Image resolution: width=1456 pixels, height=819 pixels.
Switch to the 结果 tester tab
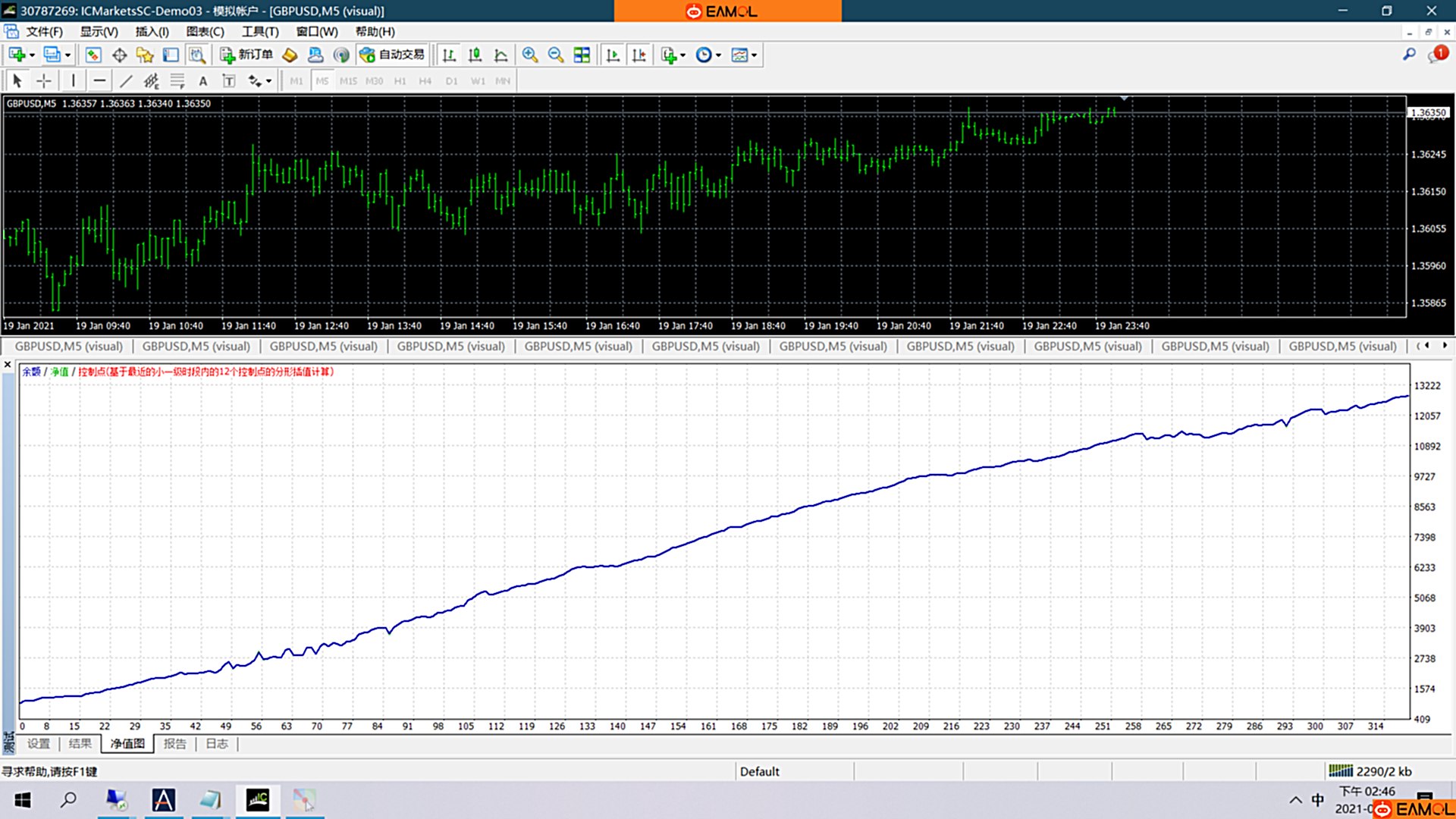pos(80,744)
